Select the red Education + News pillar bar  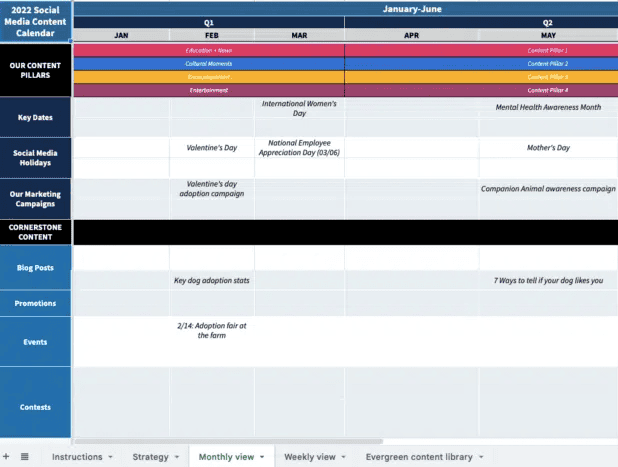(208, 50)
